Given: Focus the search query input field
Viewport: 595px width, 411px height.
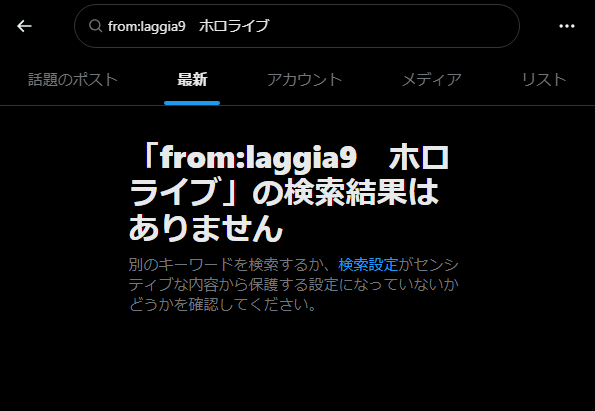Looking at the screenshot, I should [297, 26].
